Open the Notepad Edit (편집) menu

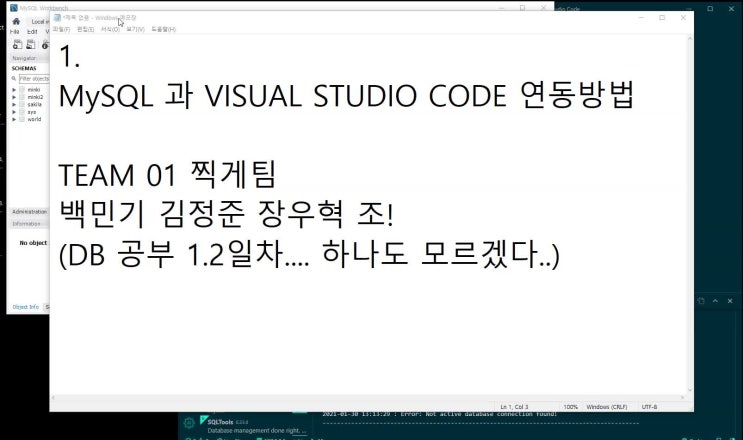tap(85, 29)
